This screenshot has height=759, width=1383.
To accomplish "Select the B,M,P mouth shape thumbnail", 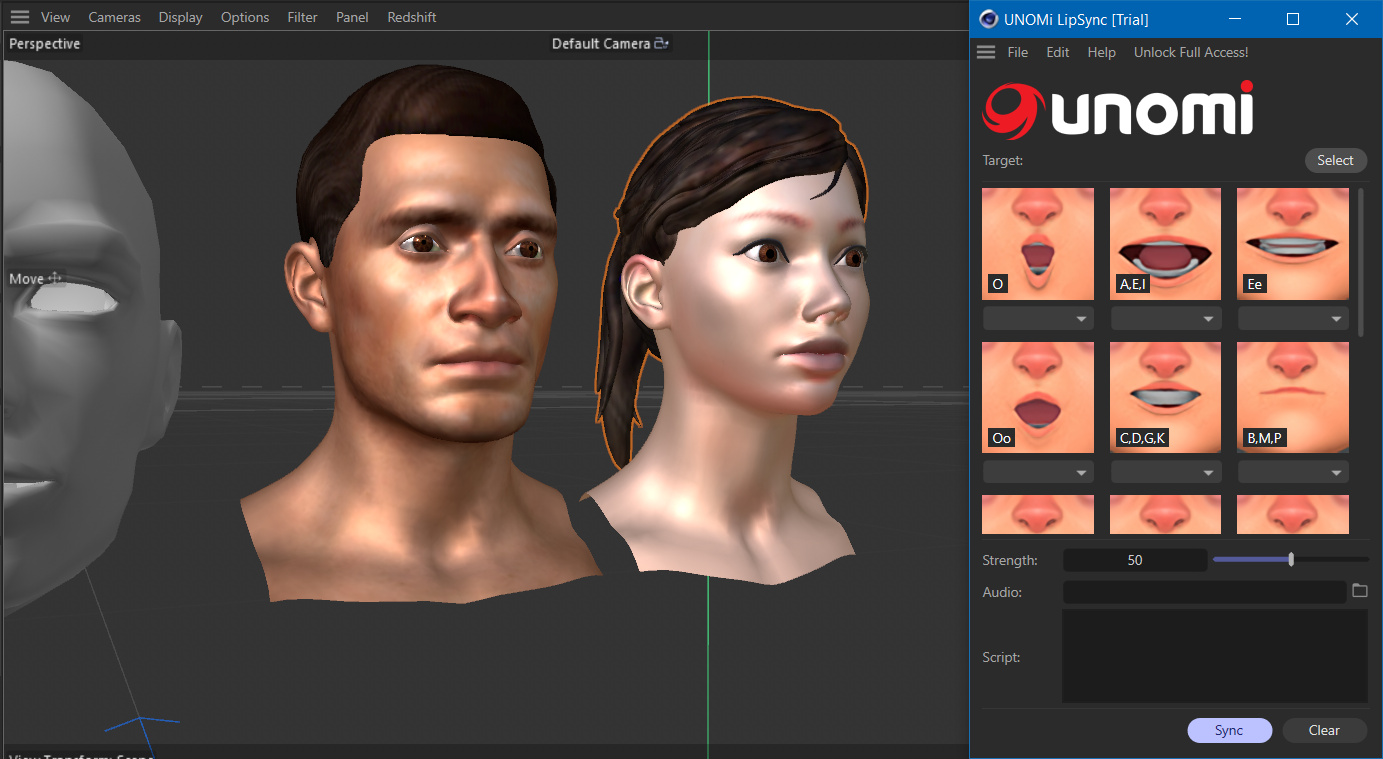I will (x=1292, y=397).
